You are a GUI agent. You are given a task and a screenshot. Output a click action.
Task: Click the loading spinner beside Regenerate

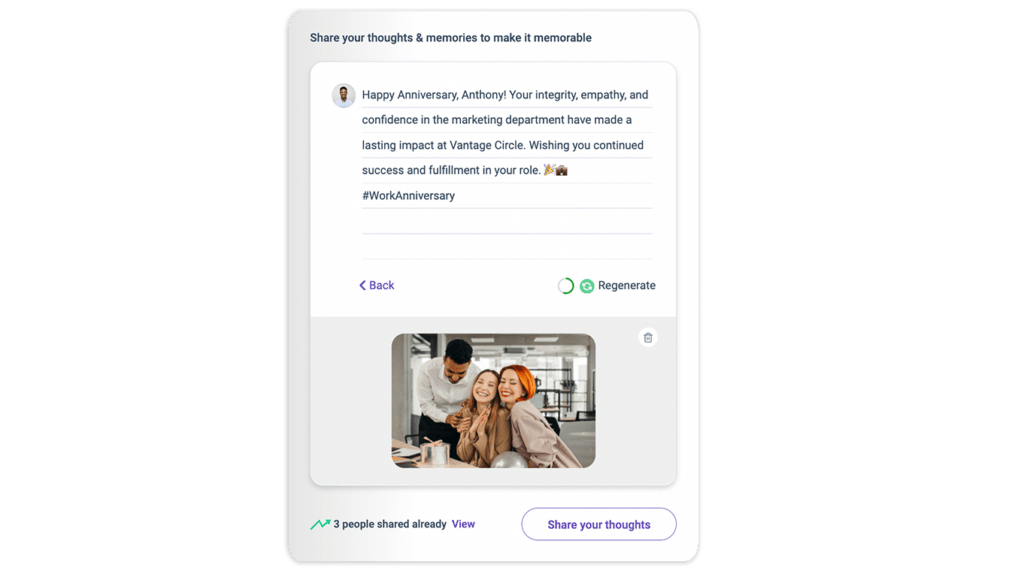point(566,286)
